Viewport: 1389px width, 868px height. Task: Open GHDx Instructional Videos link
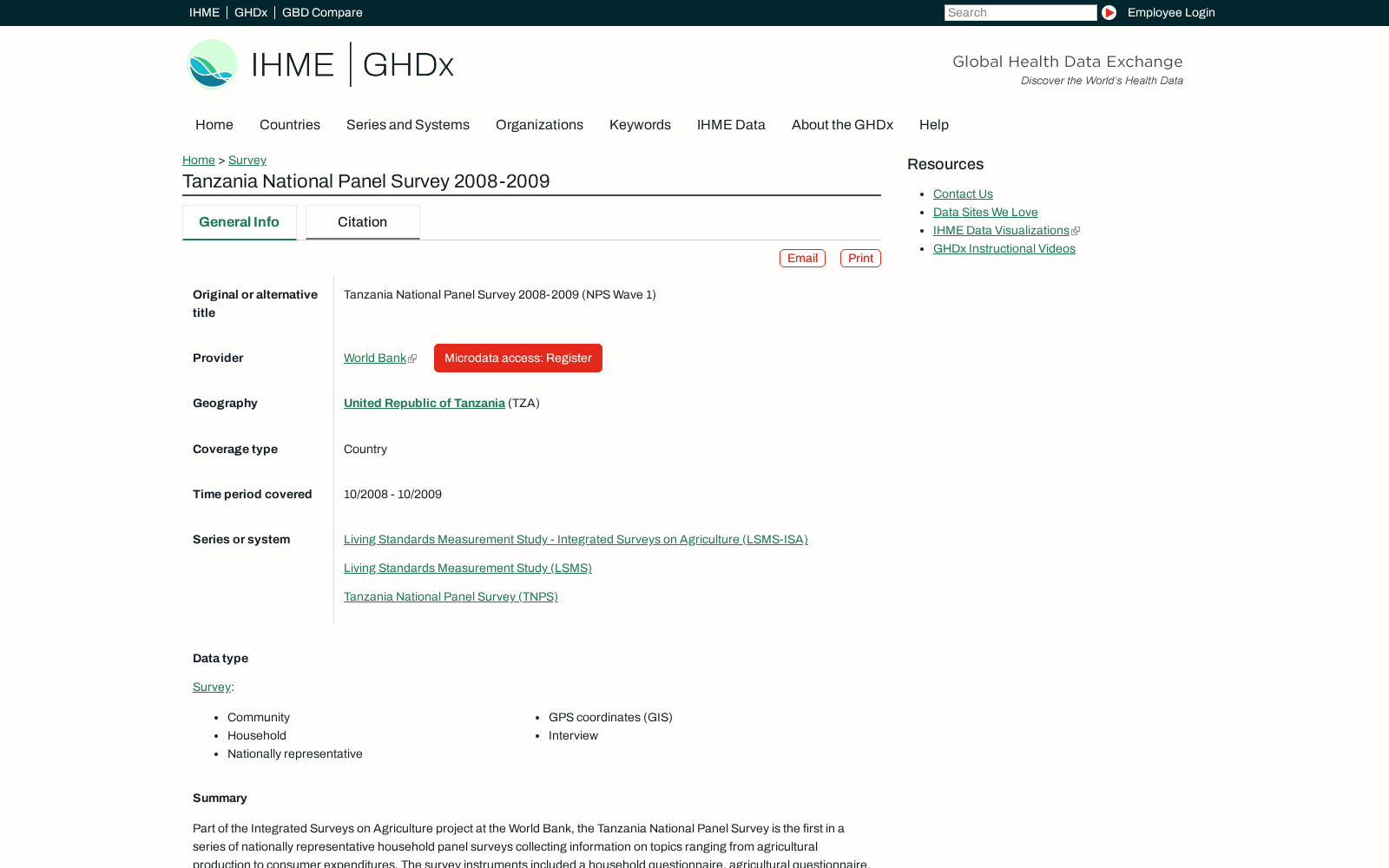[1004, 248]
